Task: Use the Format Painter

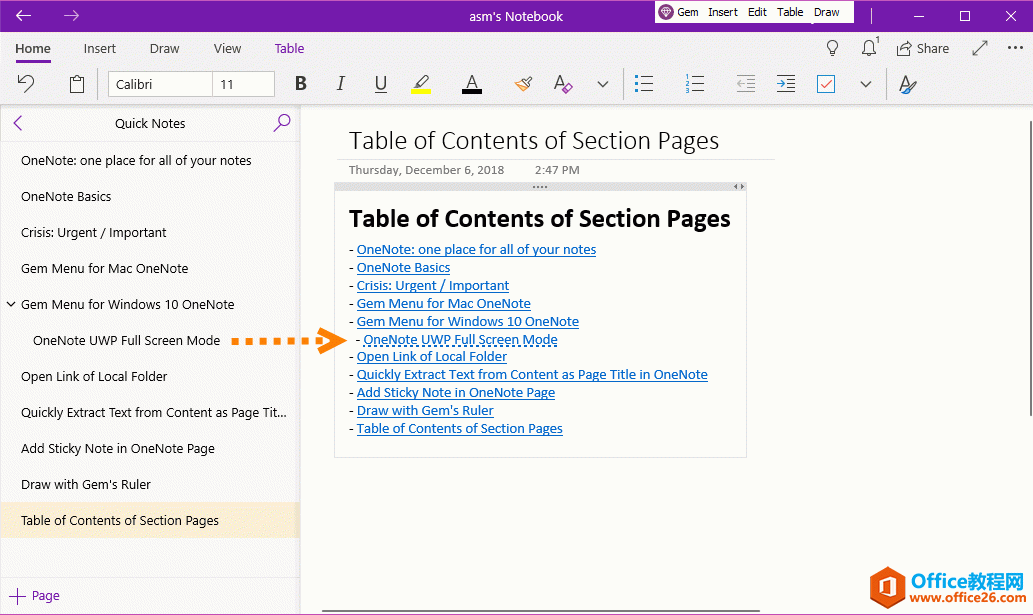Action: click(x=523, y=84)
